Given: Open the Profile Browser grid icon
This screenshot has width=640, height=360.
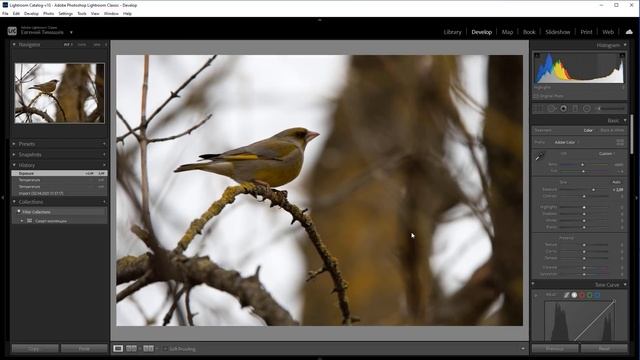Looking at the screenshot, I should pyautogui.click(x=620, y=142).
